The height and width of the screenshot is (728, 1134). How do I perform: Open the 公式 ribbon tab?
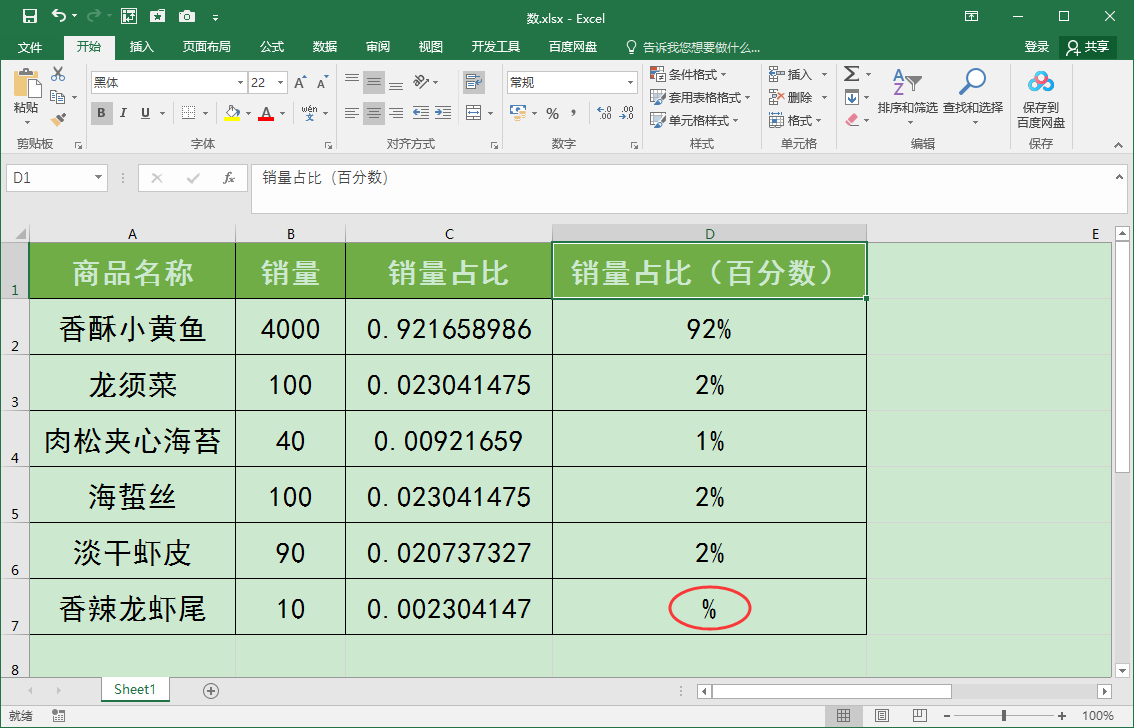[x=272, y=46]
